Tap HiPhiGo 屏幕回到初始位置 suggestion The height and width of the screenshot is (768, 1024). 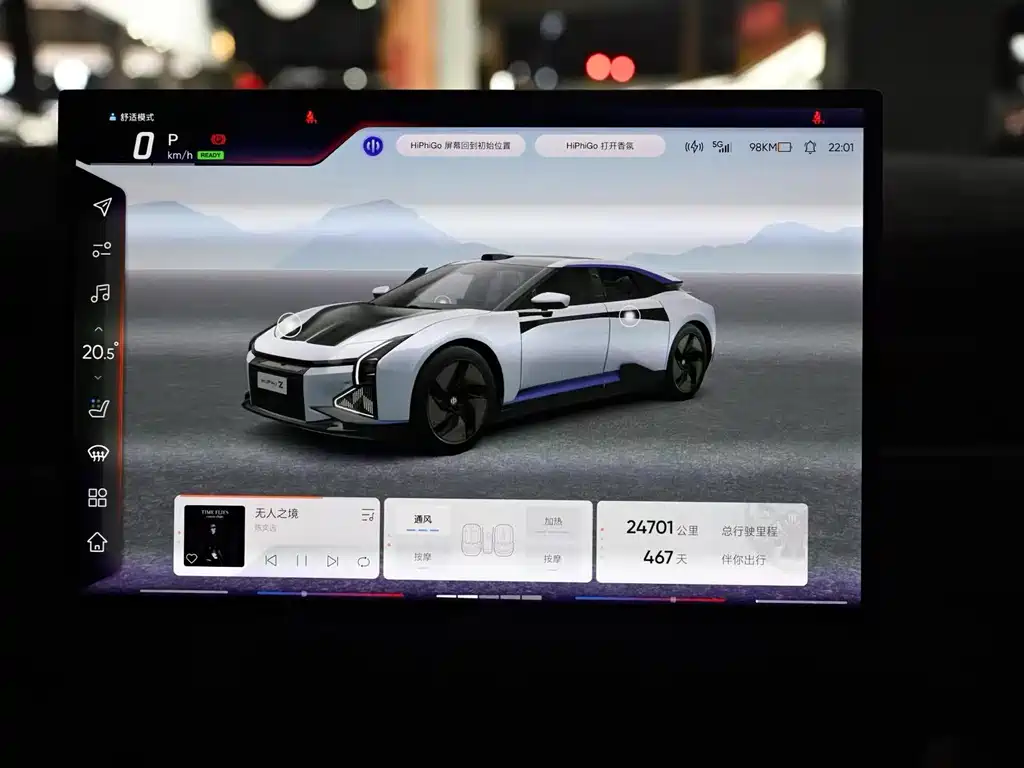tap(460, 146)
